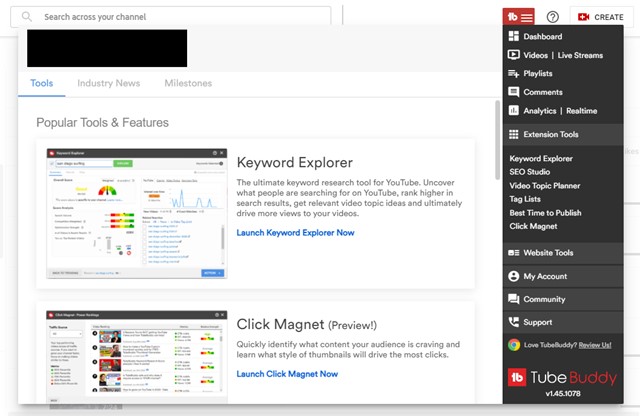This screenshot has width=640, height=416.
Task: Open the Comments menu entry
Action: [x=542, y=92]
